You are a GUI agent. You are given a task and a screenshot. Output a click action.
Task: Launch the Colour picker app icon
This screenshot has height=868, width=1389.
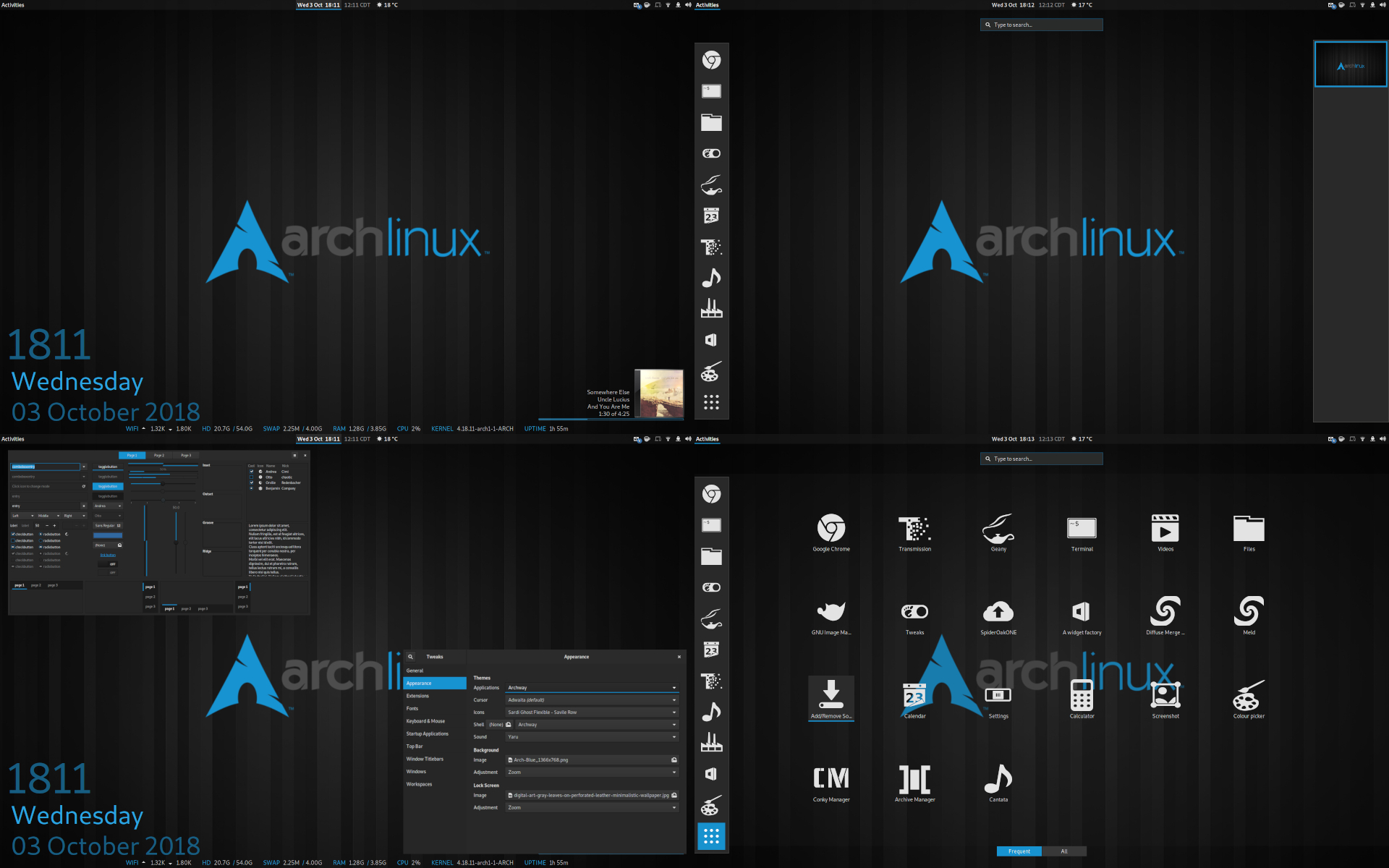pyautogui.click(x=1249, y=700)
